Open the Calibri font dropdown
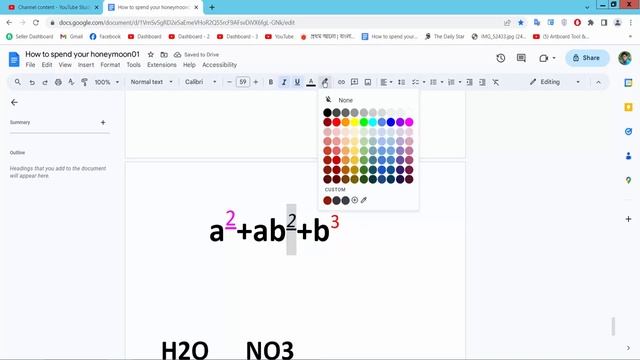This screenshot has height=360, width=640. point(200,82)
